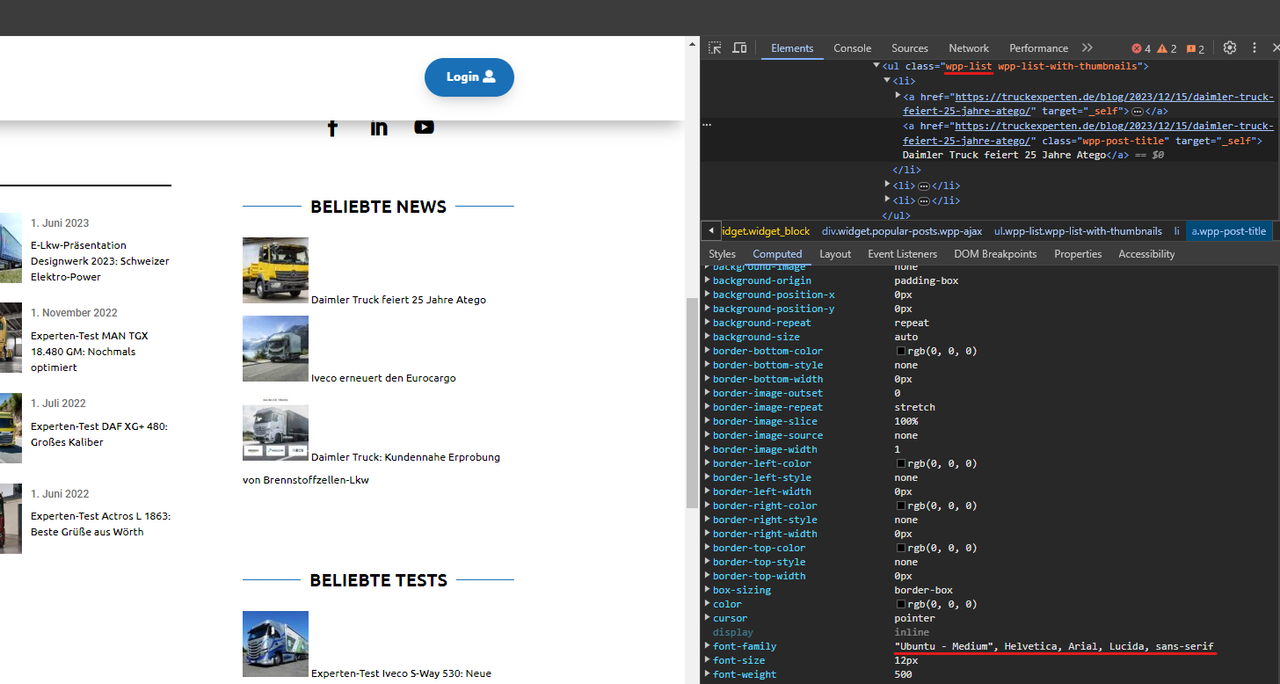Viewport: 1280px width, 684px height.
Task: Collapse the ul wpp-list node
Action: [x=877, y=66]
